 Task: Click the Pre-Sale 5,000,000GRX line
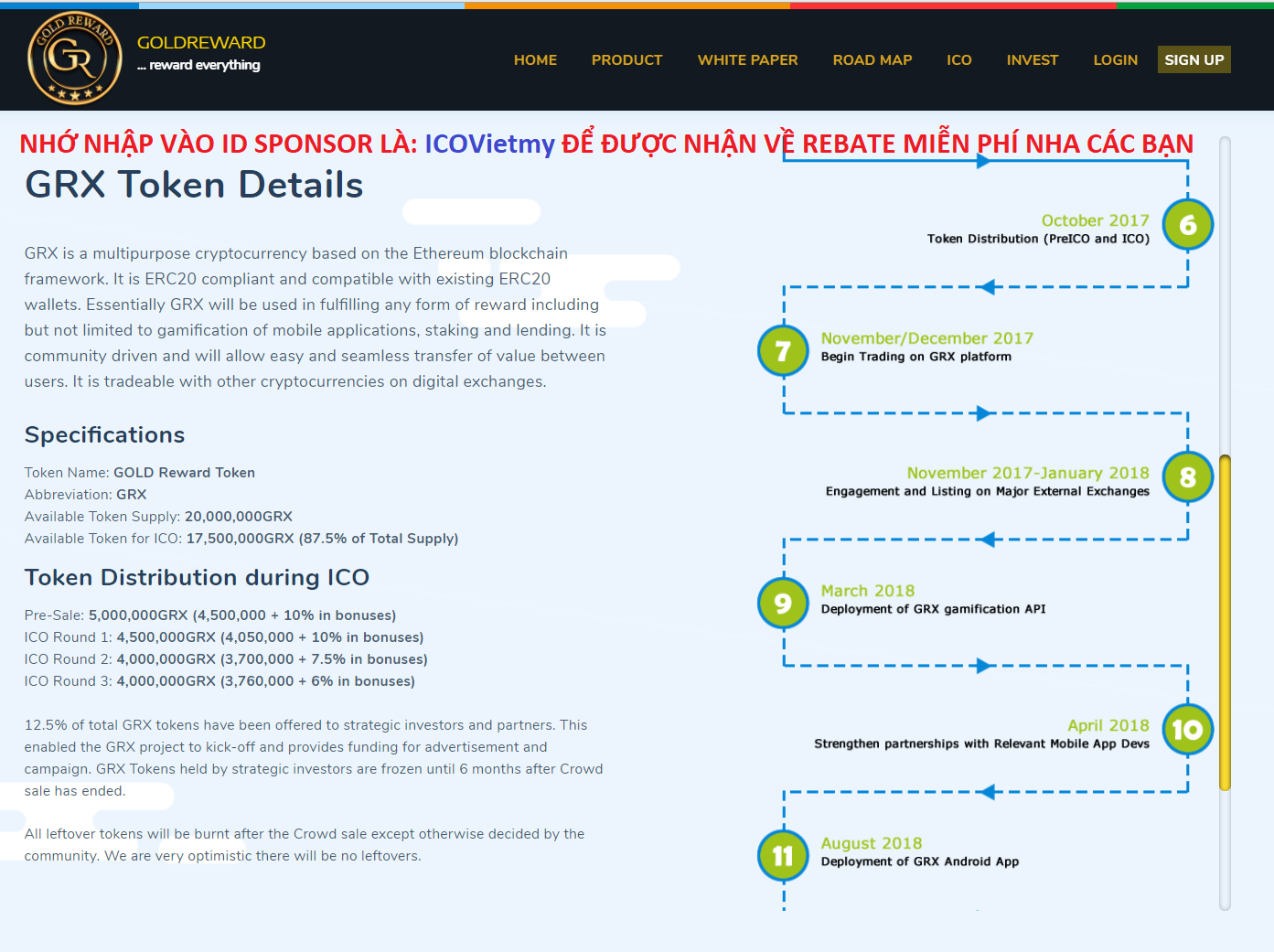[x=210, y=615]
